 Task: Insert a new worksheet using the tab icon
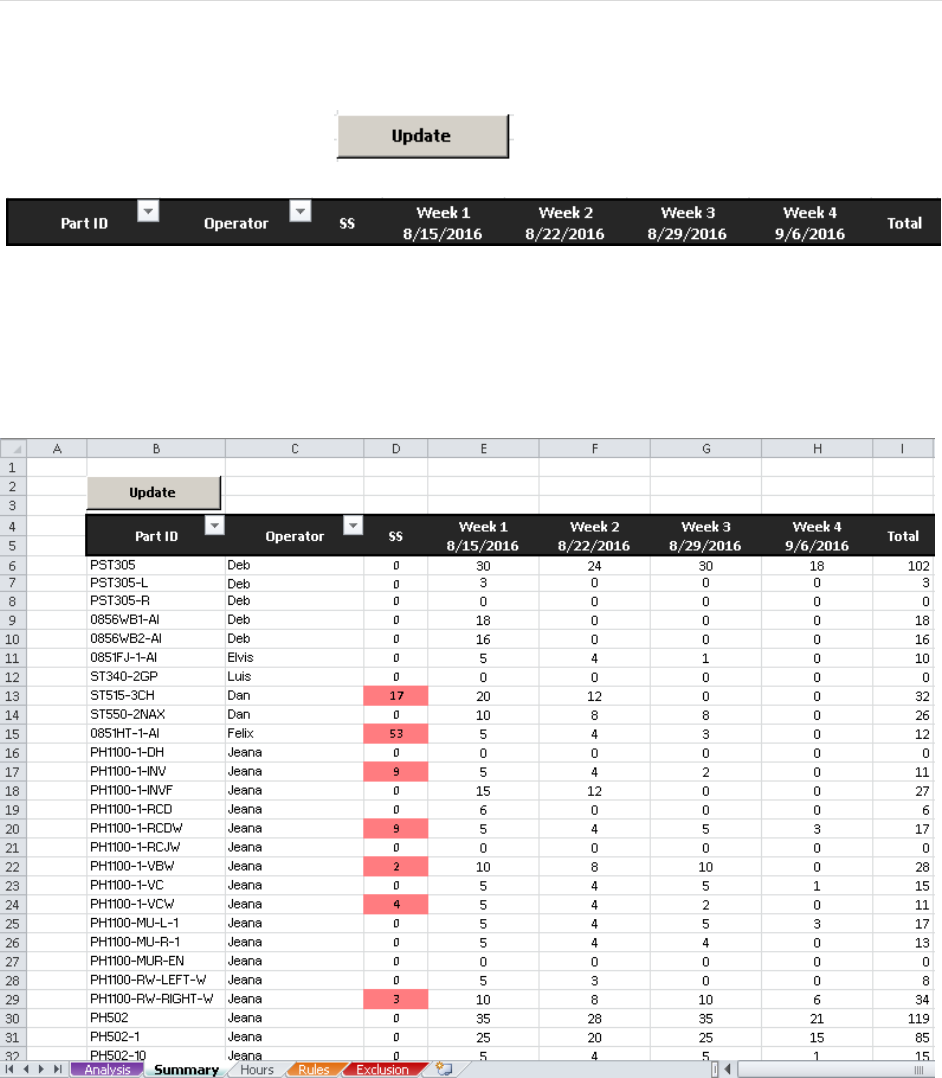[x=444, y=1069]
